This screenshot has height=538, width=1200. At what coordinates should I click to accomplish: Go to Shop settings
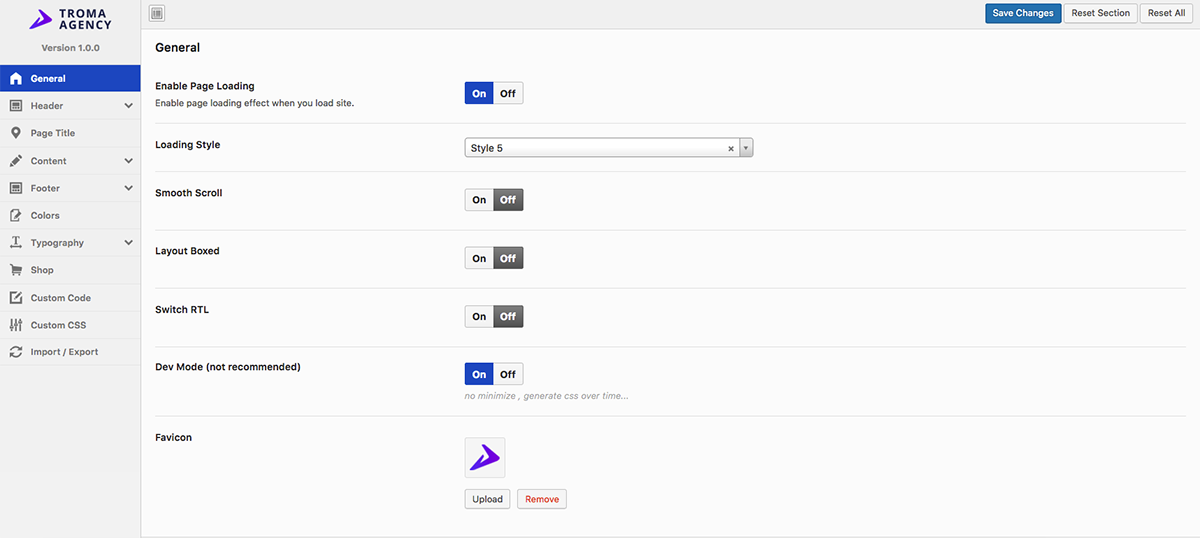[70, 270]
